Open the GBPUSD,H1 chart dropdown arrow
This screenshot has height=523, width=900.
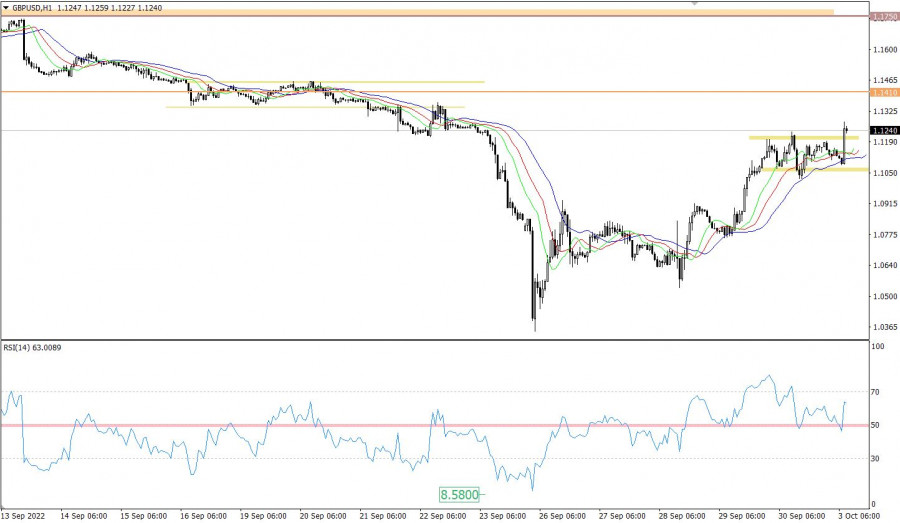(x=6, y=7)
